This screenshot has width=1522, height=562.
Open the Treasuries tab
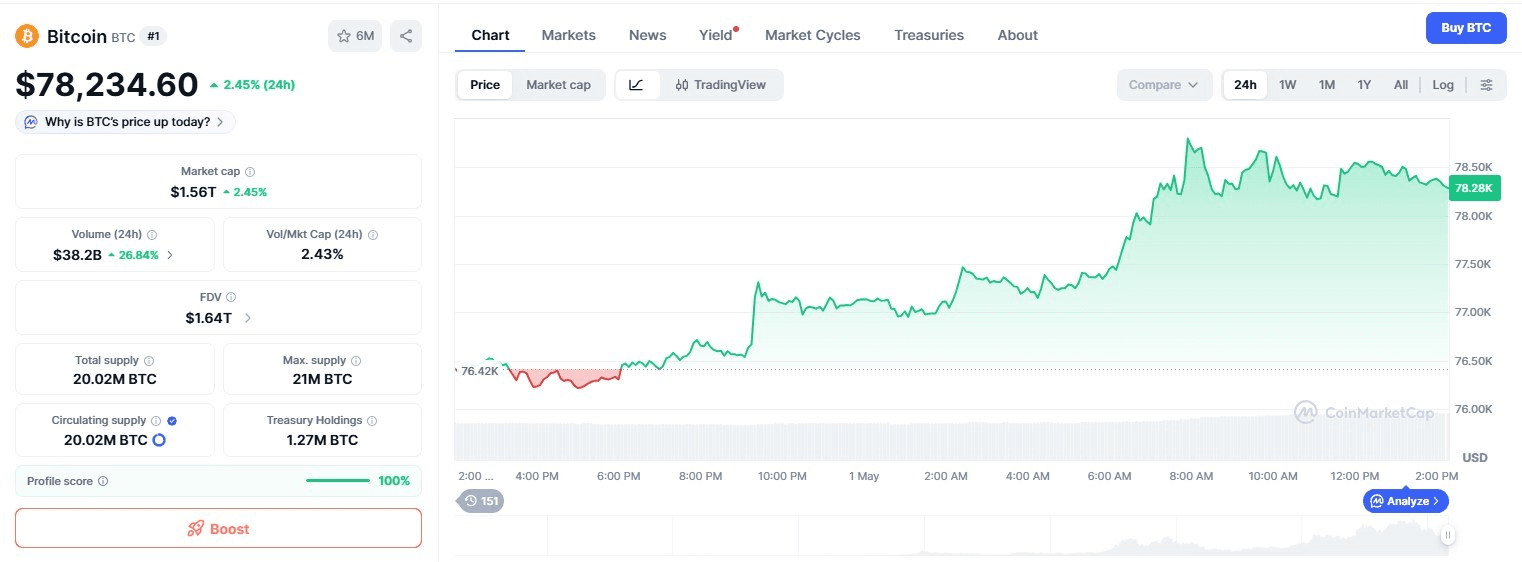click(929, 35)
